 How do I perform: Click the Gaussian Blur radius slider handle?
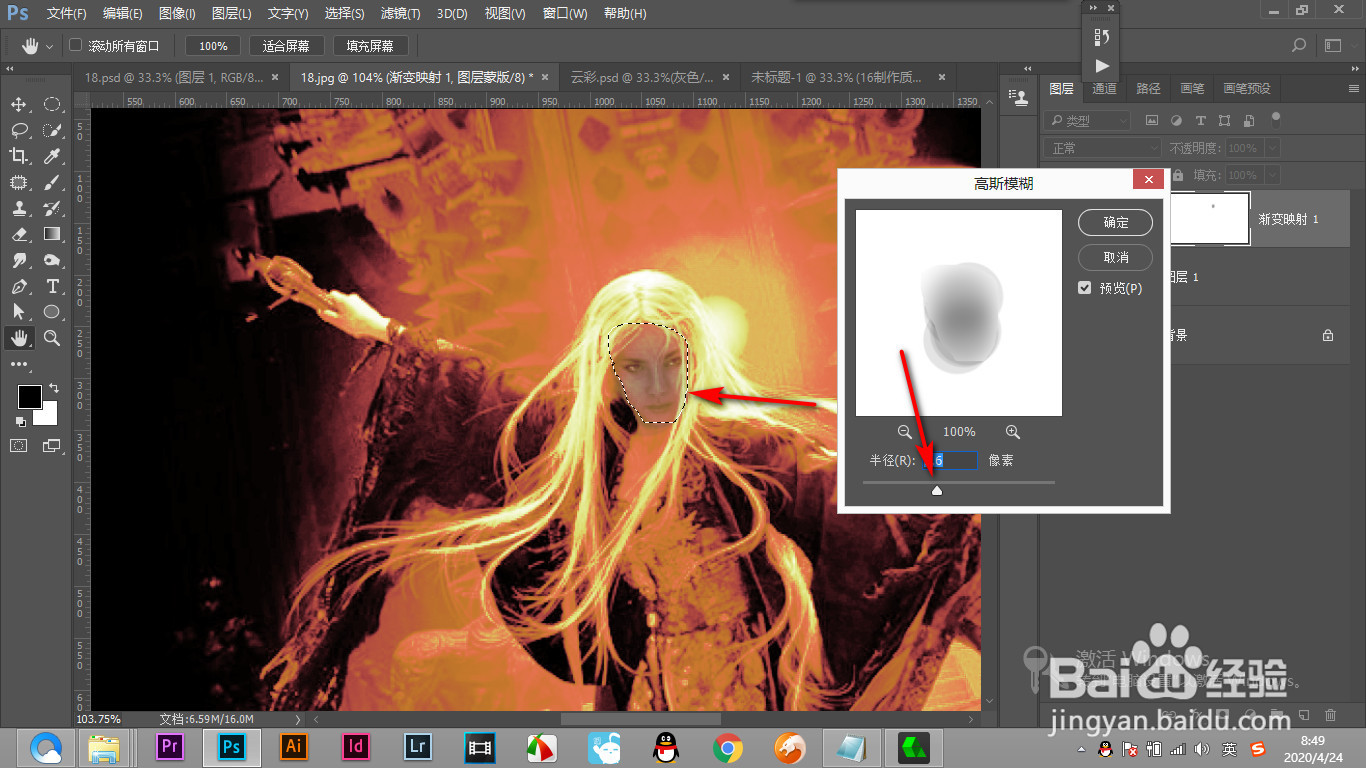click(x=937, y=490)
